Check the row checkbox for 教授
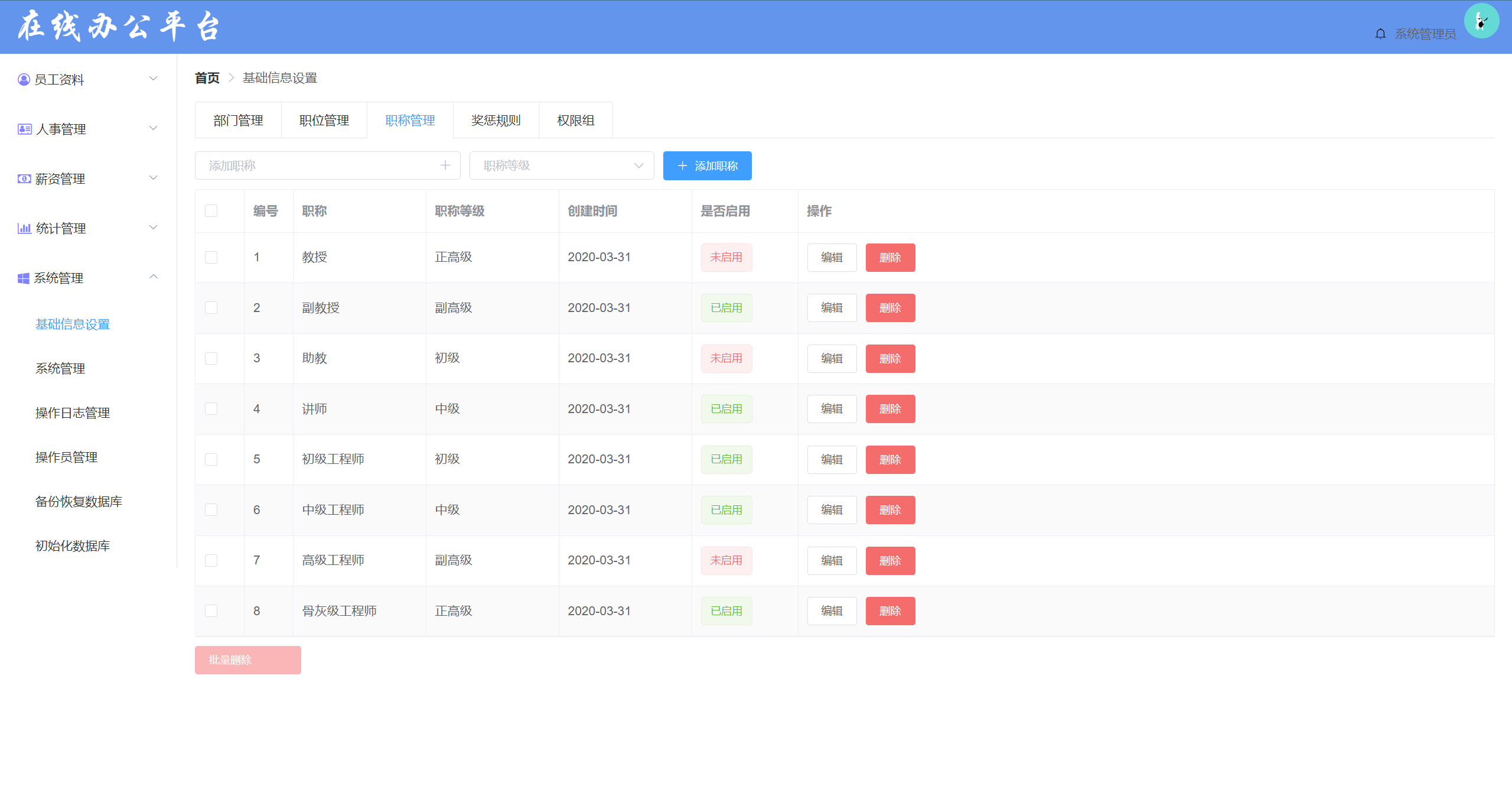 click(211, 257)
